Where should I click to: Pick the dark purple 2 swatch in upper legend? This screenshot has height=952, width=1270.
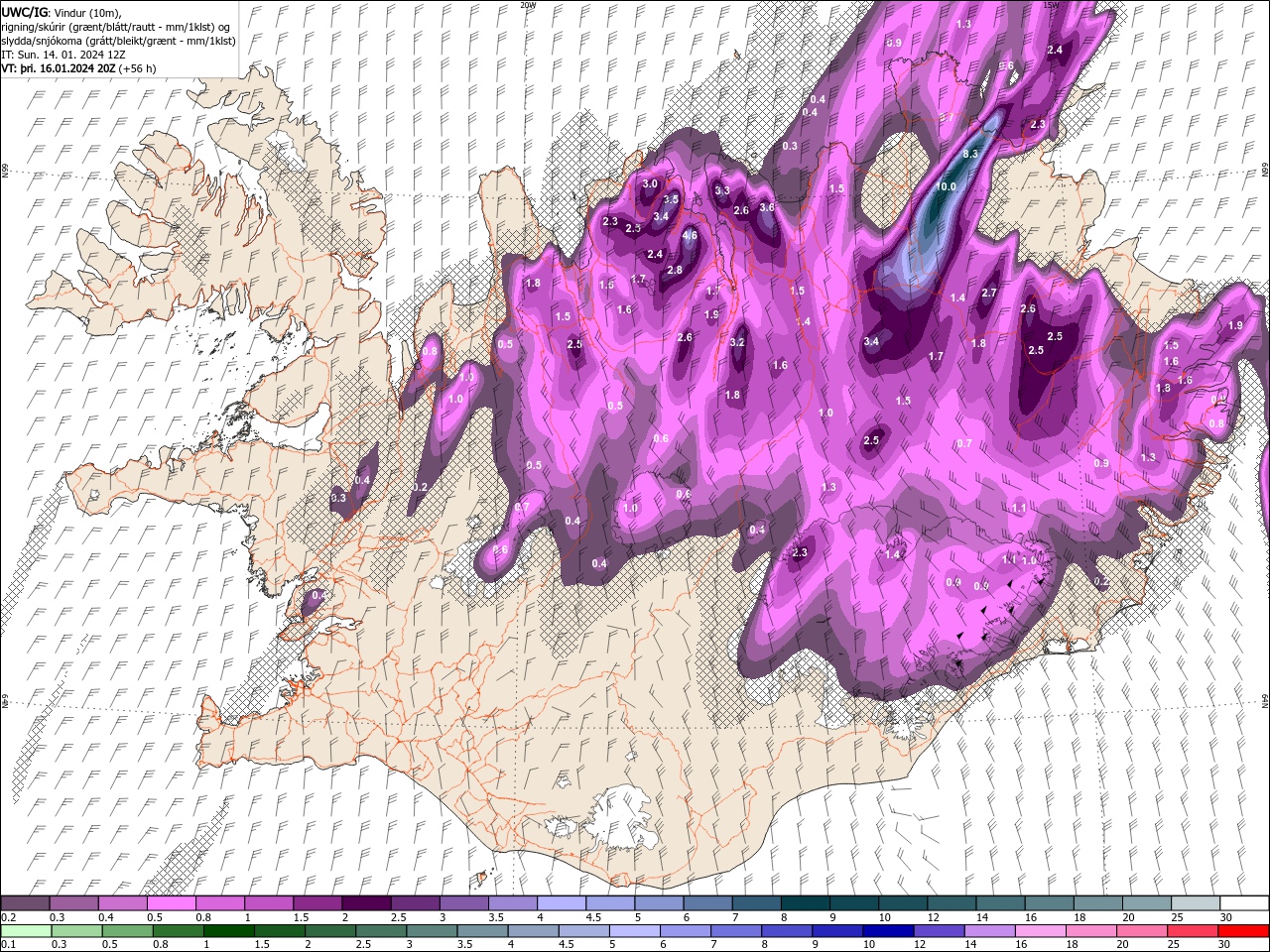pos(366,903)
